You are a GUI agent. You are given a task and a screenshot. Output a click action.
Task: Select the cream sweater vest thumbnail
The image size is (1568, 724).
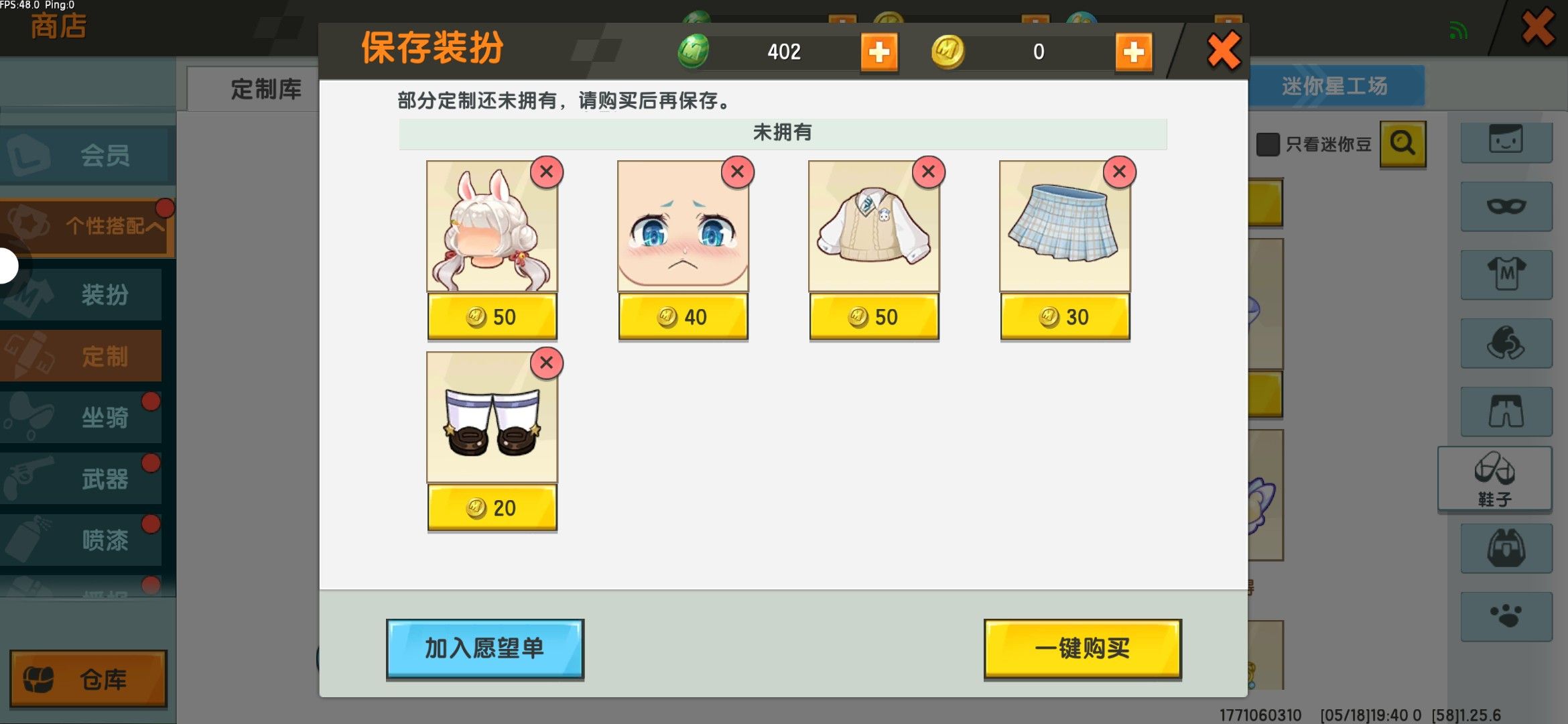tap(874, 226)
